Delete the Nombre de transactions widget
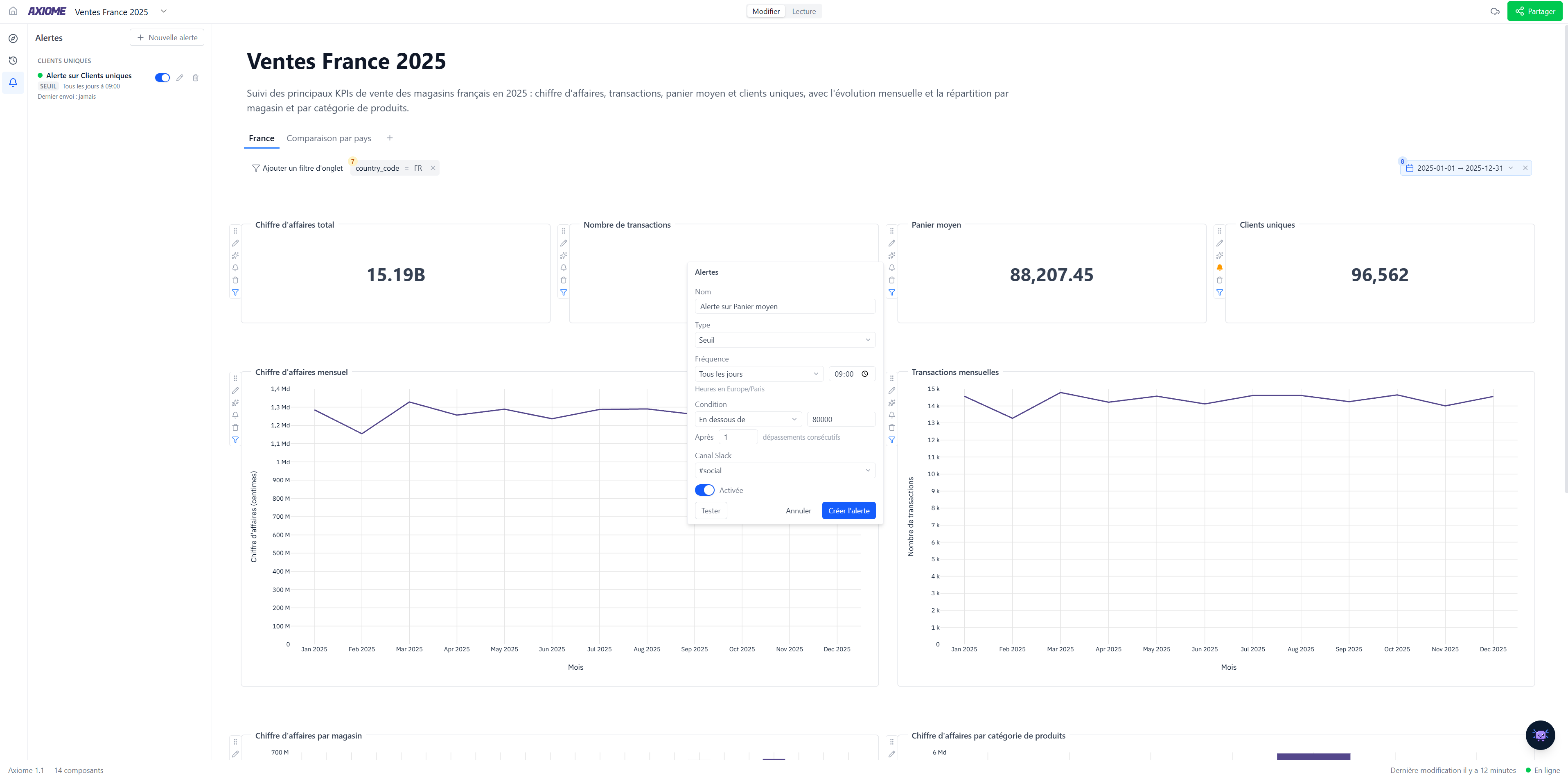This screenshot has width=1568, height=777. click(x=563, y=280)
